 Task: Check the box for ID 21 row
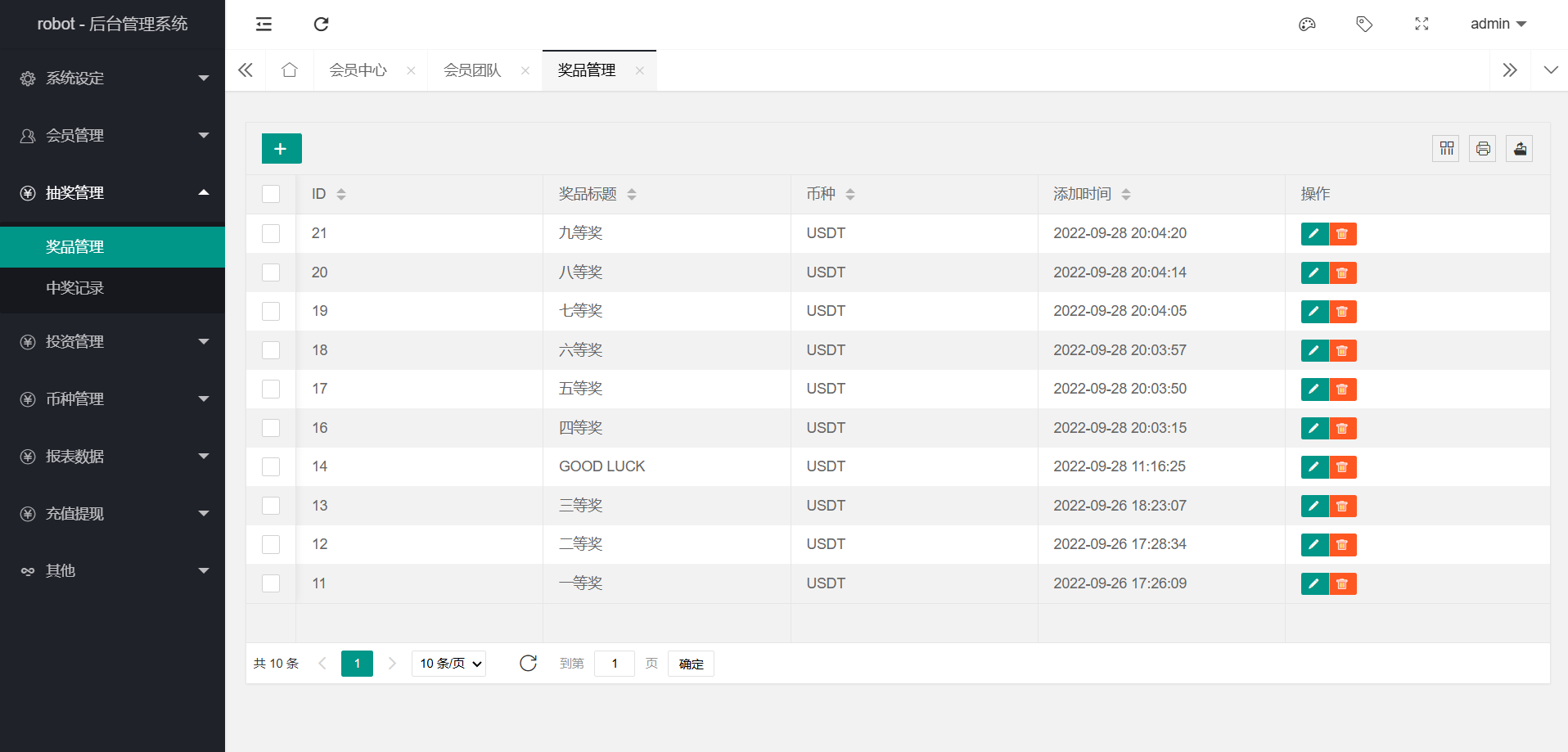click(x=271, y=234)
